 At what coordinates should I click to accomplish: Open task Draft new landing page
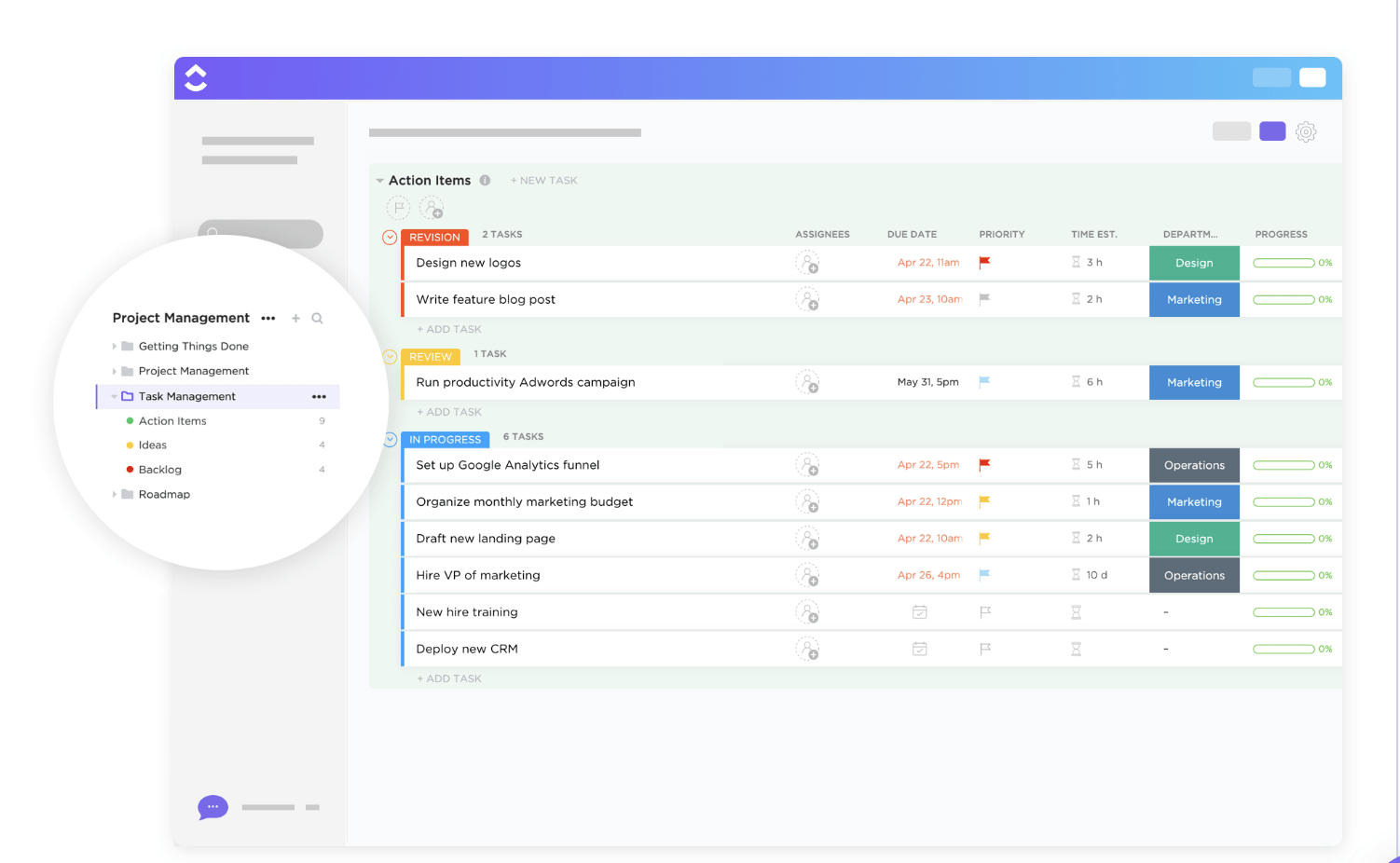(486, 539)
